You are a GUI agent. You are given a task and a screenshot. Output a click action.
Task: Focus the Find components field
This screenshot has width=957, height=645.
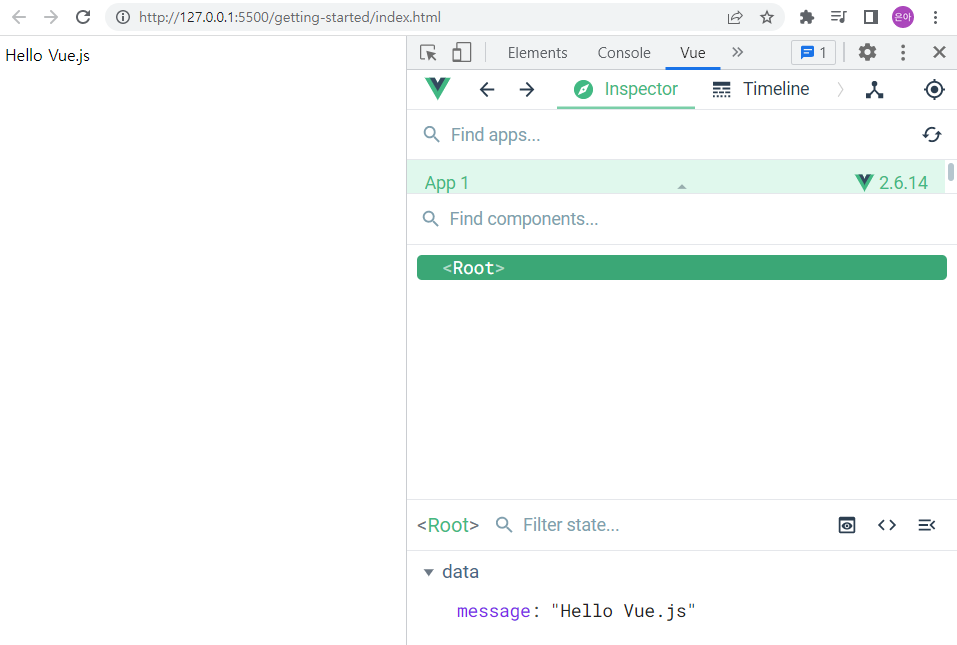[x=684, y=219]
